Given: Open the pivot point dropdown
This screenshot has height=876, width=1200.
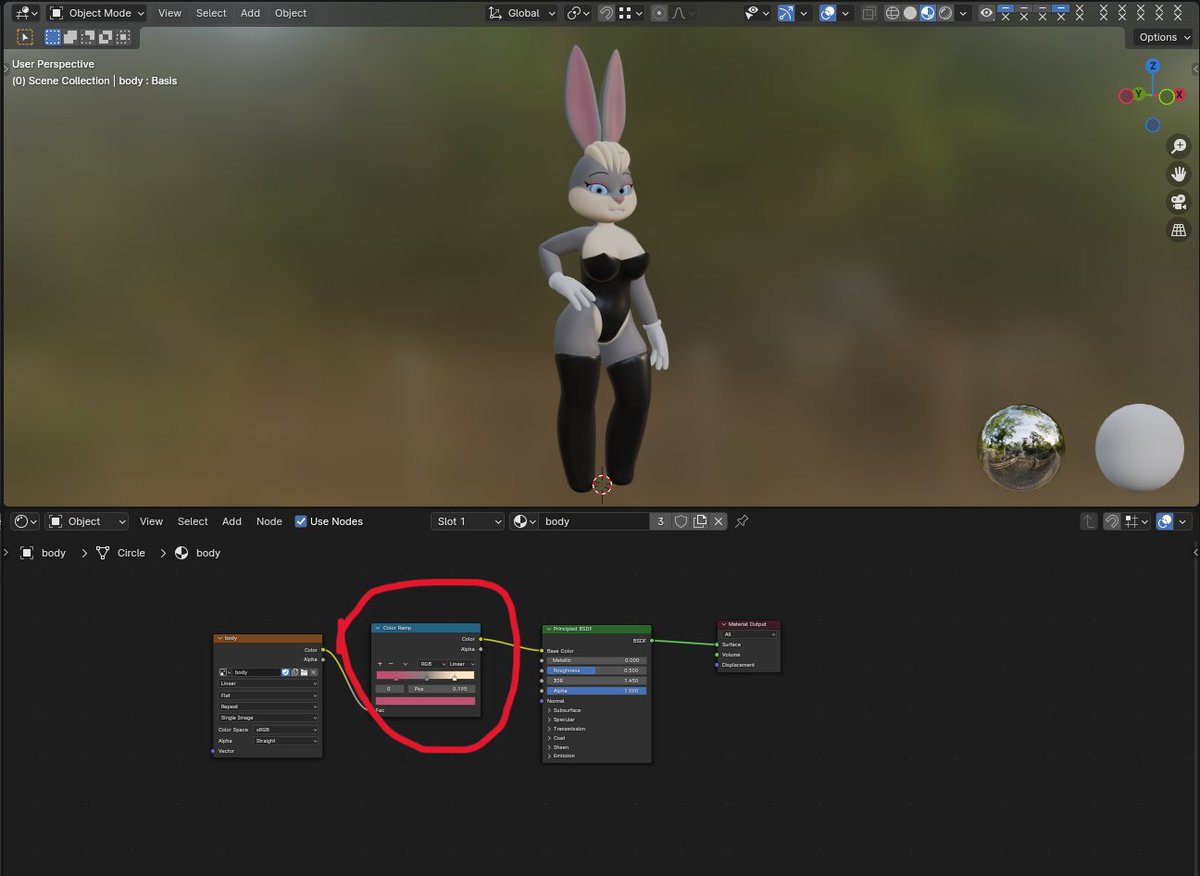Looking at the screenshot, I should [x=578, y=13].
